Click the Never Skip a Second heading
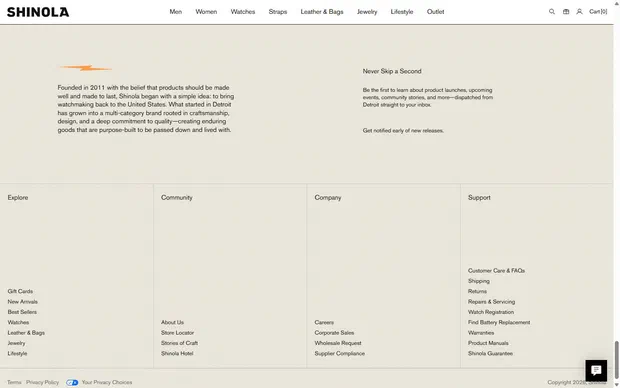Image resolution: width=620 pixels, height=388 pixels. tap(392, 71)
